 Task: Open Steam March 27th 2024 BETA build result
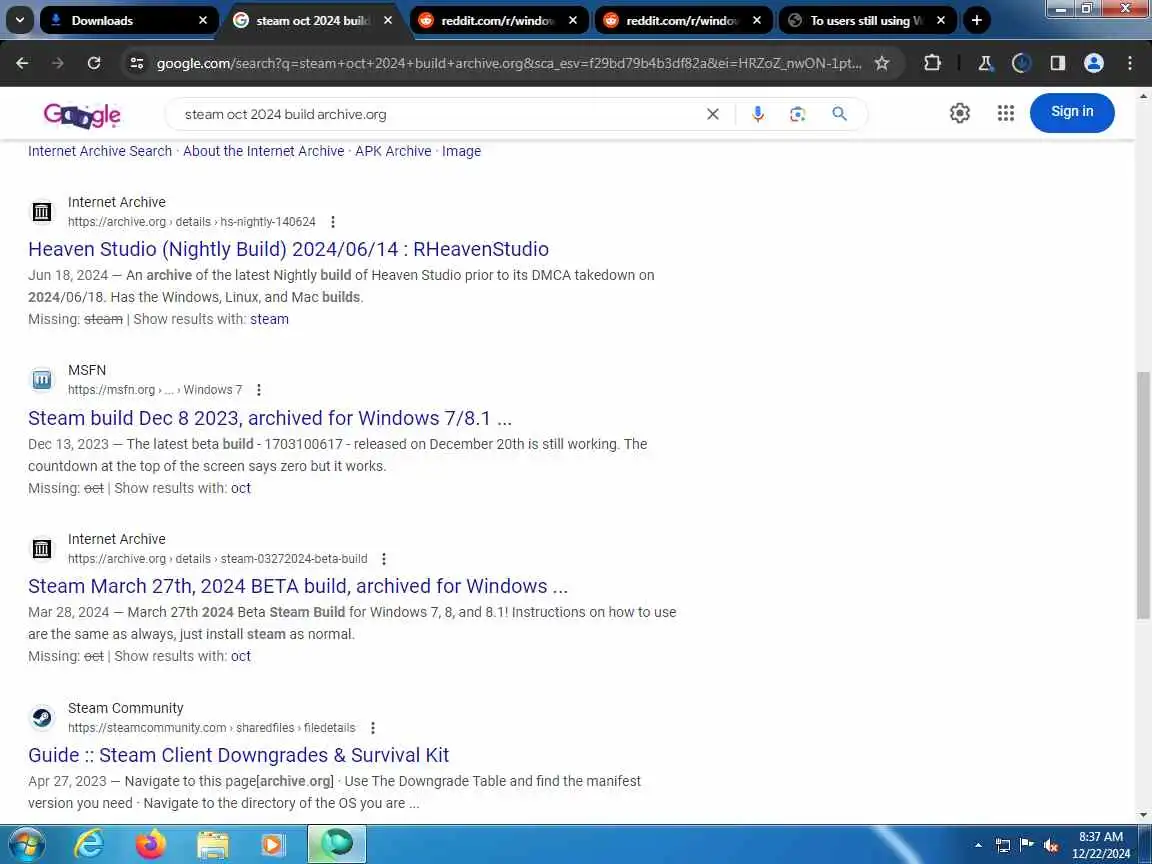pyautogui.click(x=298, y=586)
